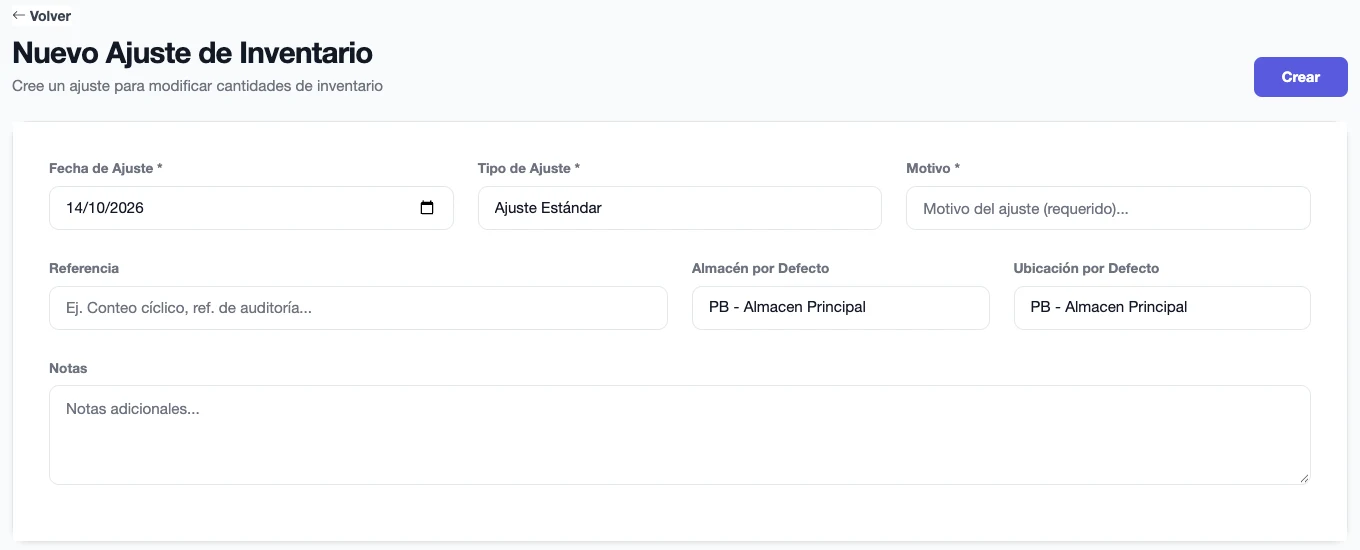The width and height of the screenshot is (1360, 550).
Task: Click the 'Motivo *' label
Action: [933, 168]
